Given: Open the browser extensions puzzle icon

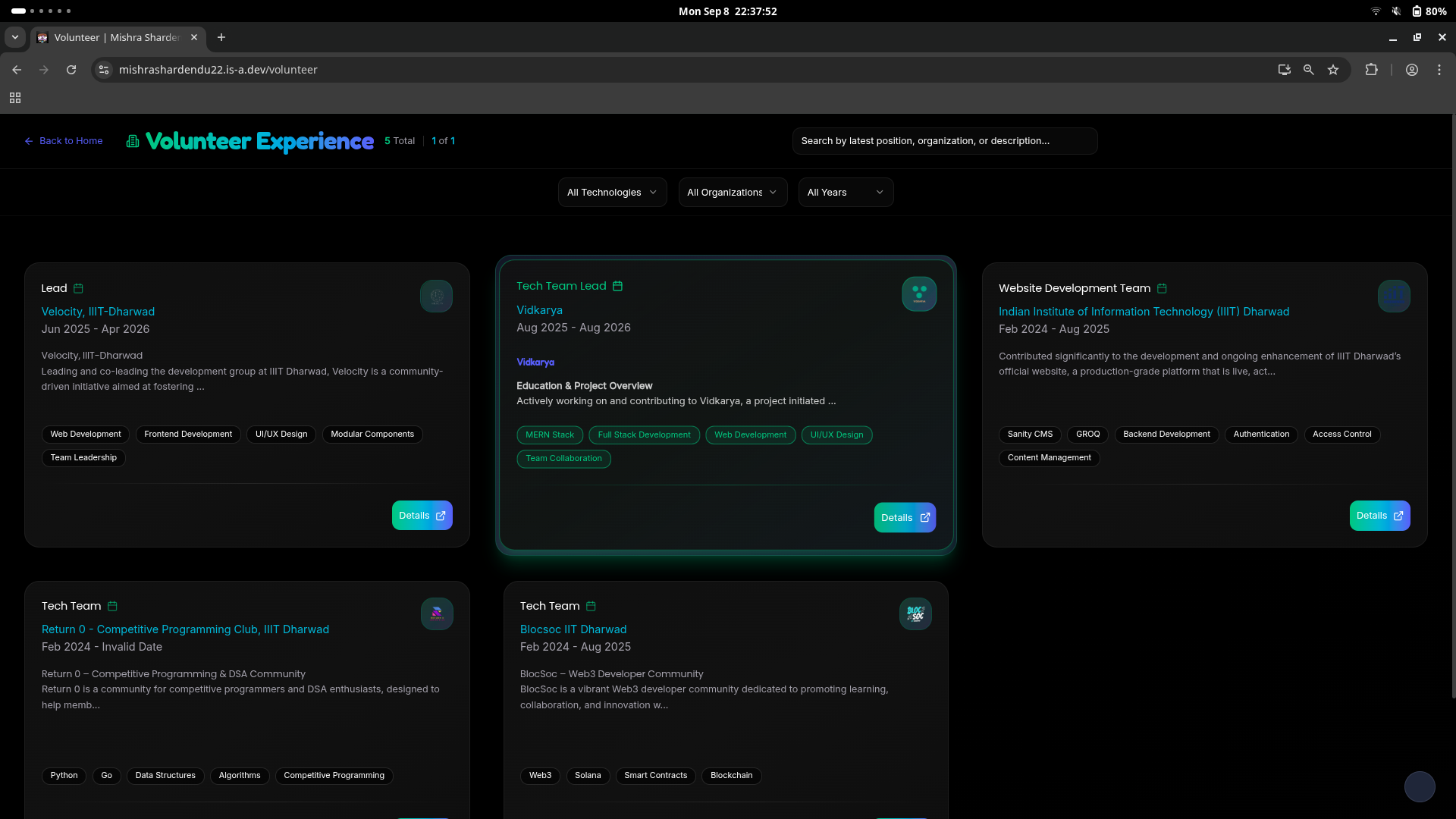Looking at the screenshot, I should tap(1371, 70).
